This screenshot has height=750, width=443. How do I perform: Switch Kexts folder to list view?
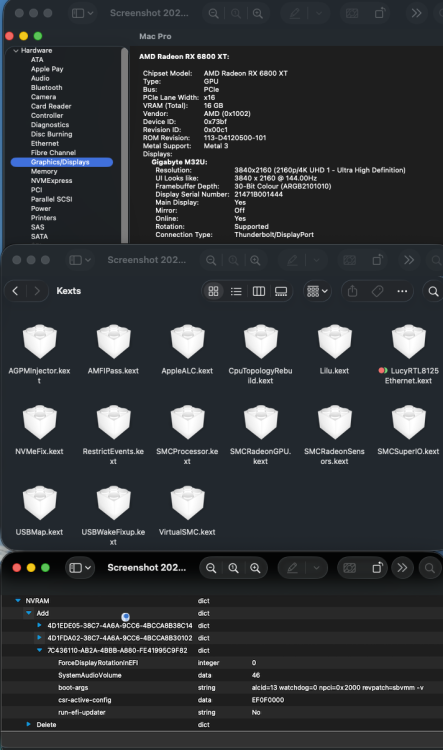[x=236, y=291]
